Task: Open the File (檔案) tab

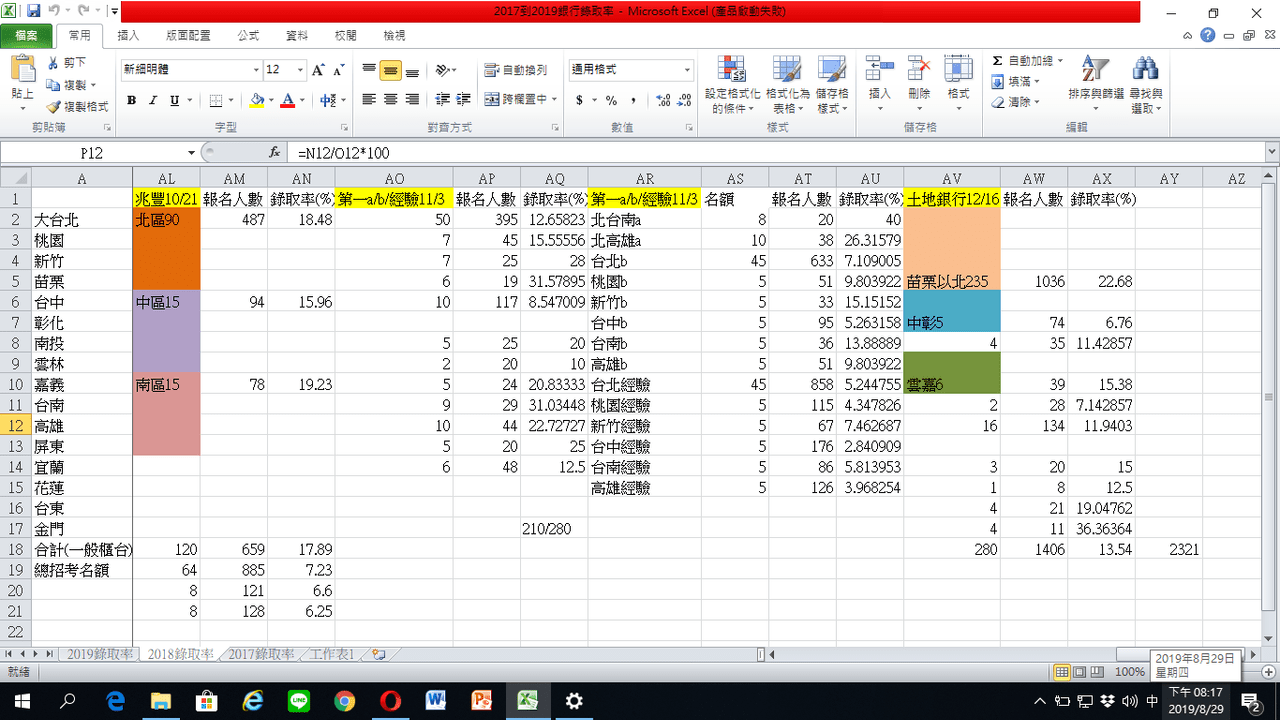Action: click(x=27, y=35)
